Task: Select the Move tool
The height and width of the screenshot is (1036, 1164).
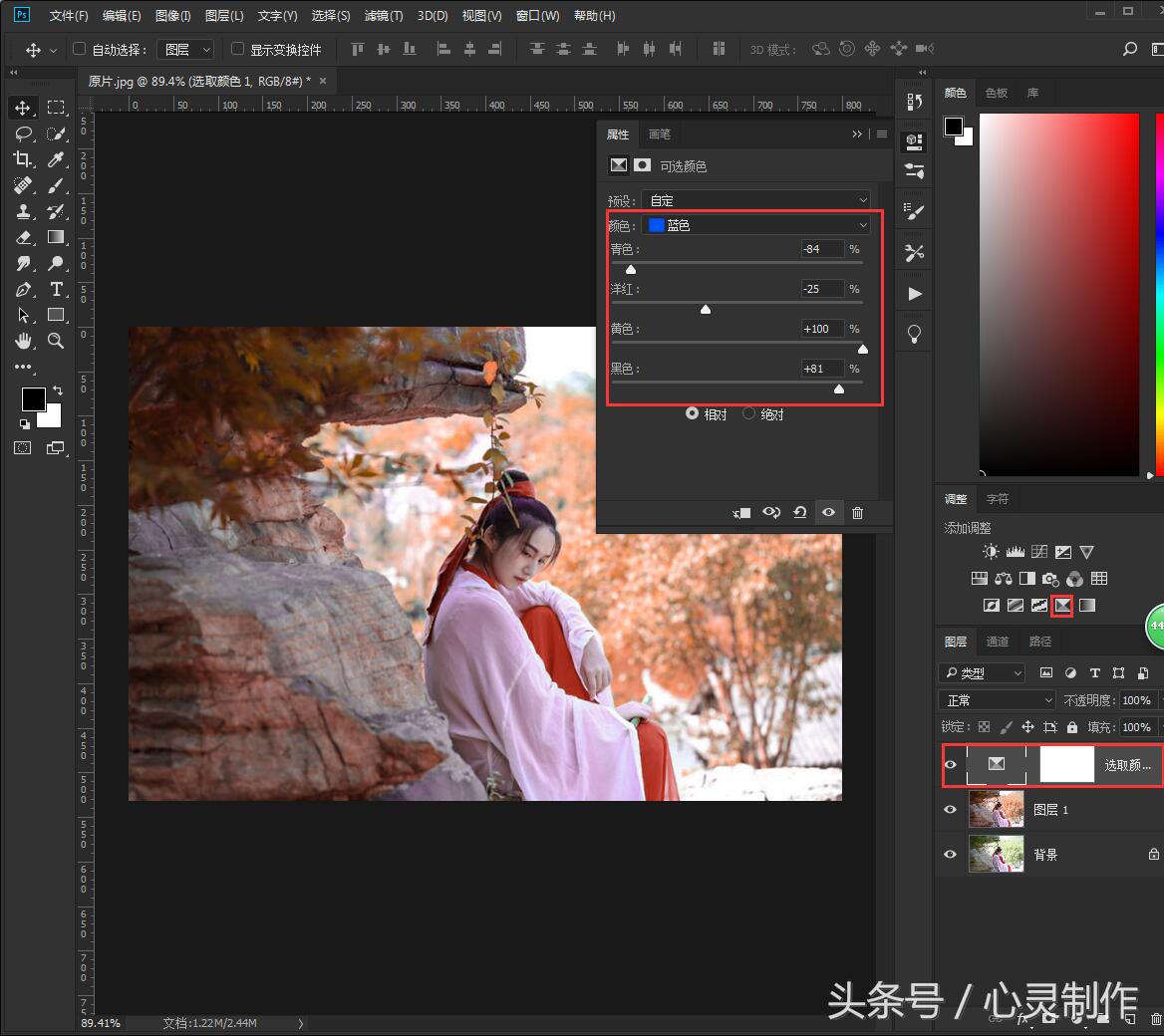Action: tap(24, 108)
